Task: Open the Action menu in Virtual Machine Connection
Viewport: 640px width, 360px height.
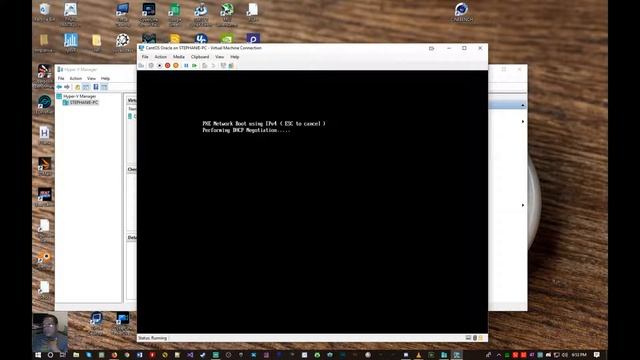Action: pos(160,57)
